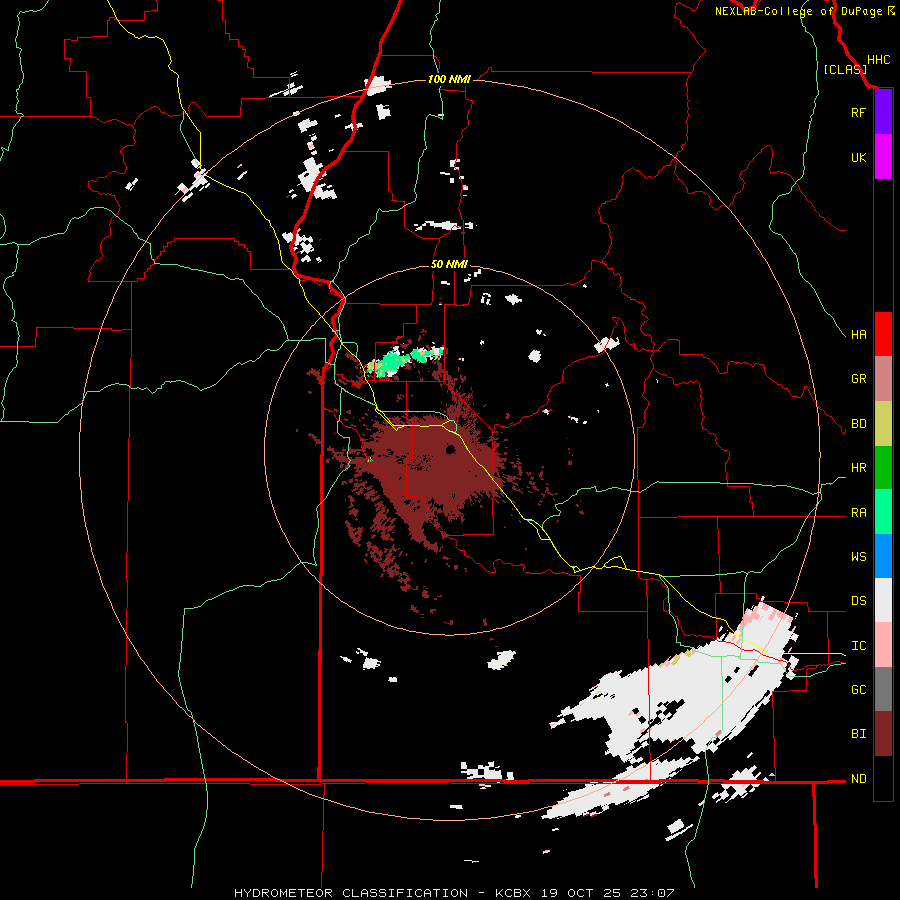Click the DS legend label
This screenshot has width=900, height=900.
tap(858, 601)
